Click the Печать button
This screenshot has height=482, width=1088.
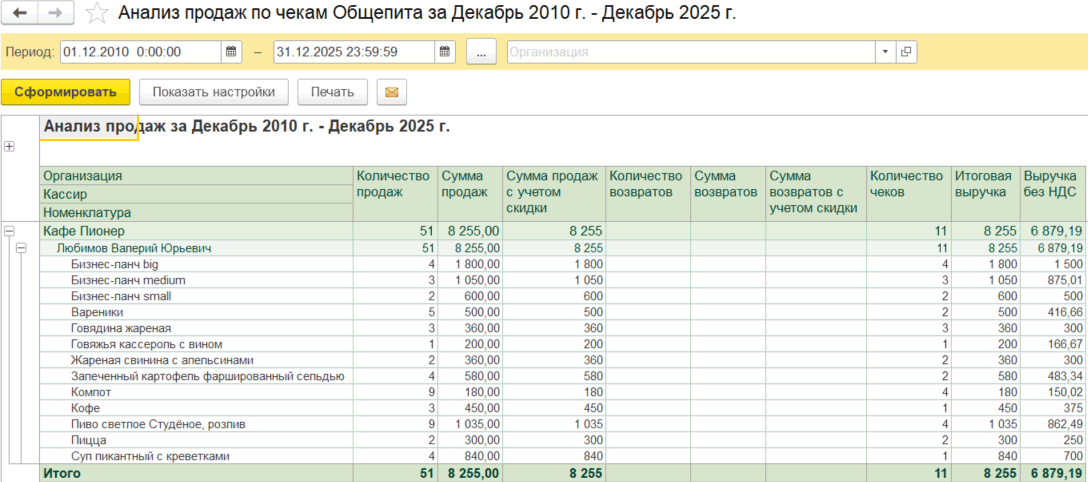[332, 92]
